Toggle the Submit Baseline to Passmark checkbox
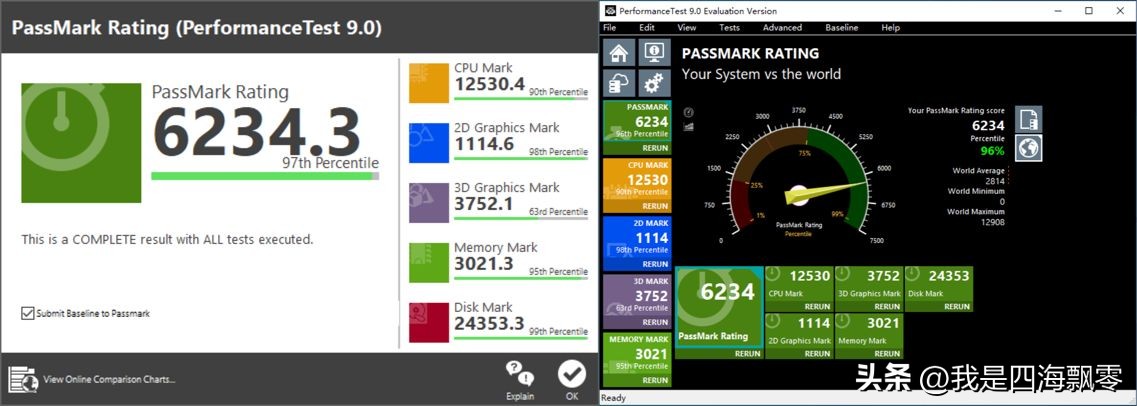Image resolution: width=1137 pixels, height=406 pixels. pyautogui.click(x=28, y=313)
